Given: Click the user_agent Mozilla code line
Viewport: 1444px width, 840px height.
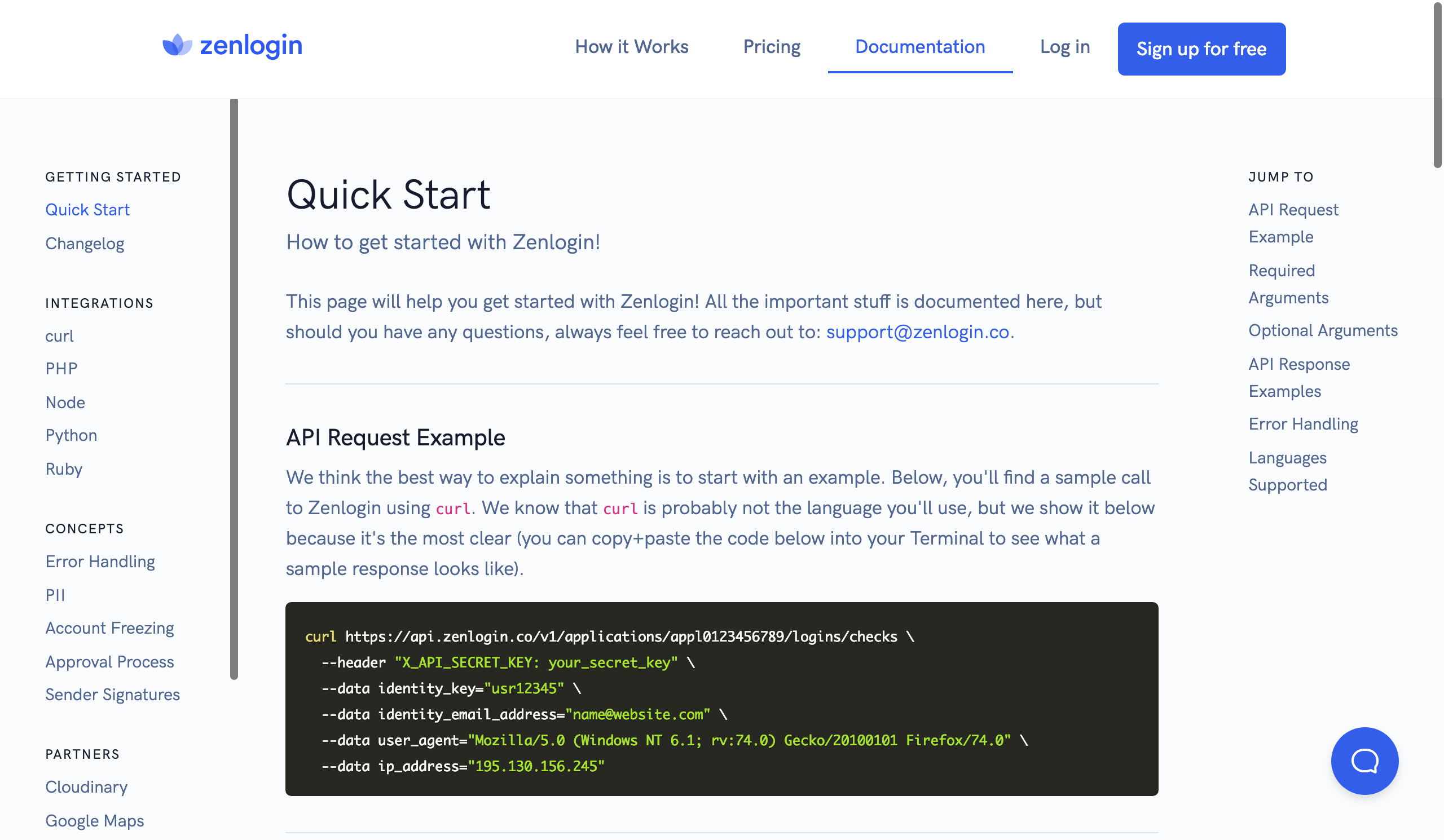Looking at the screenshot, I should point(675,740).
